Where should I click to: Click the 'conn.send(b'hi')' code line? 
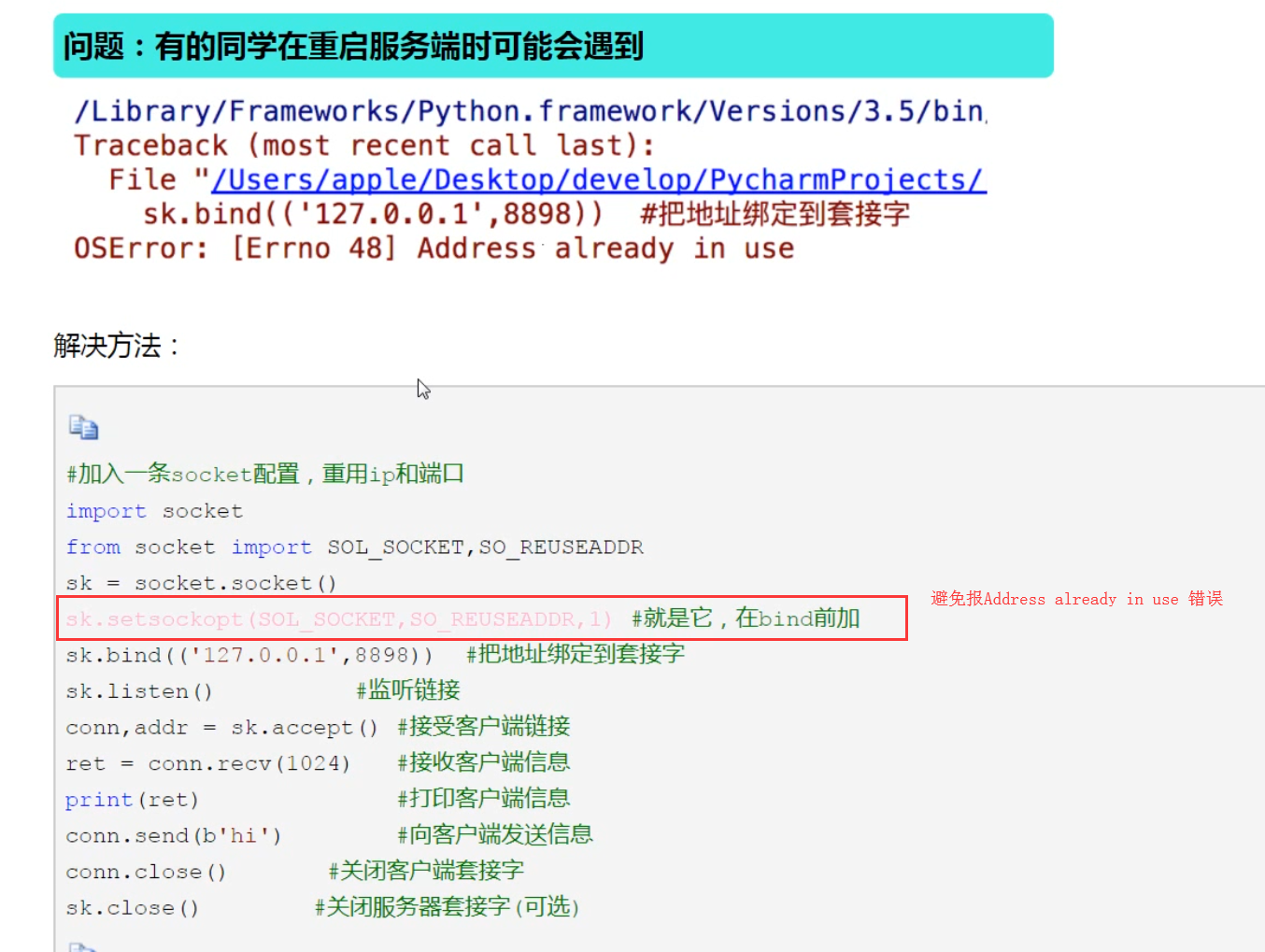174,835
